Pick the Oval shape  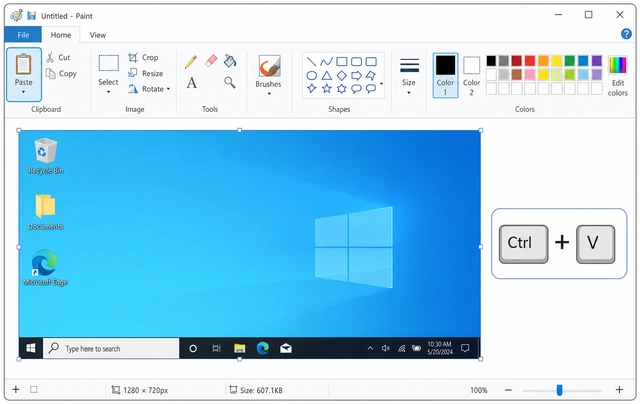[x=311, y=75]
